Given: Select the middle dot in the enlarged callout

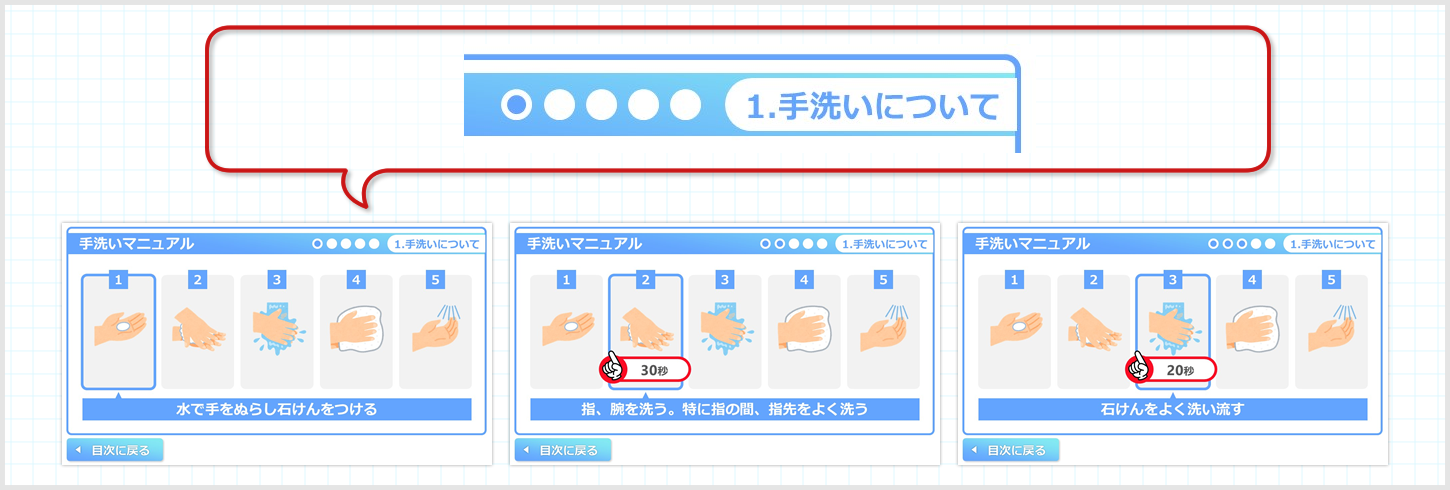Looking at the screenshot, I should 601,104.
